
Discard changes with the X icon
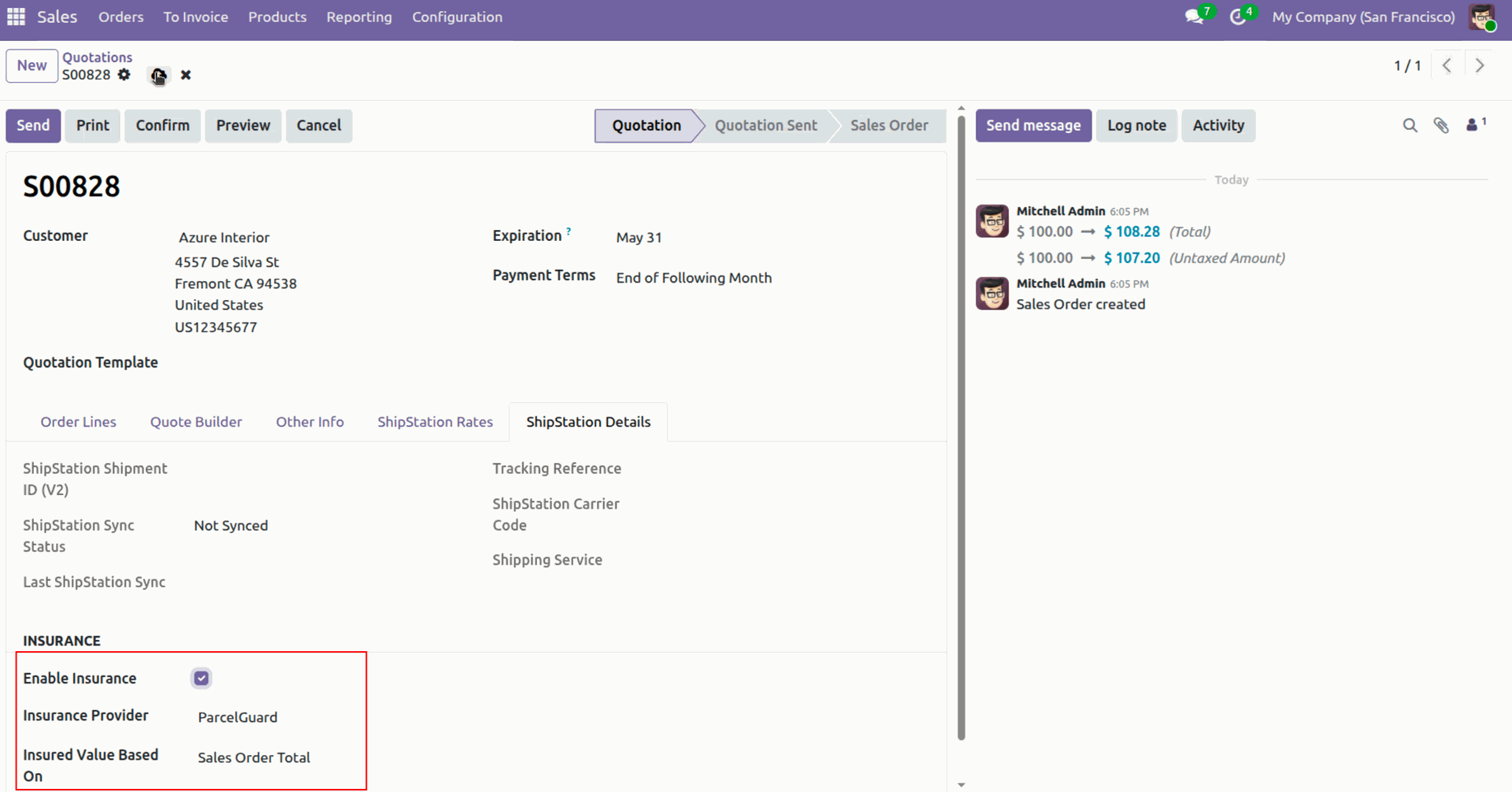[186, 76]
